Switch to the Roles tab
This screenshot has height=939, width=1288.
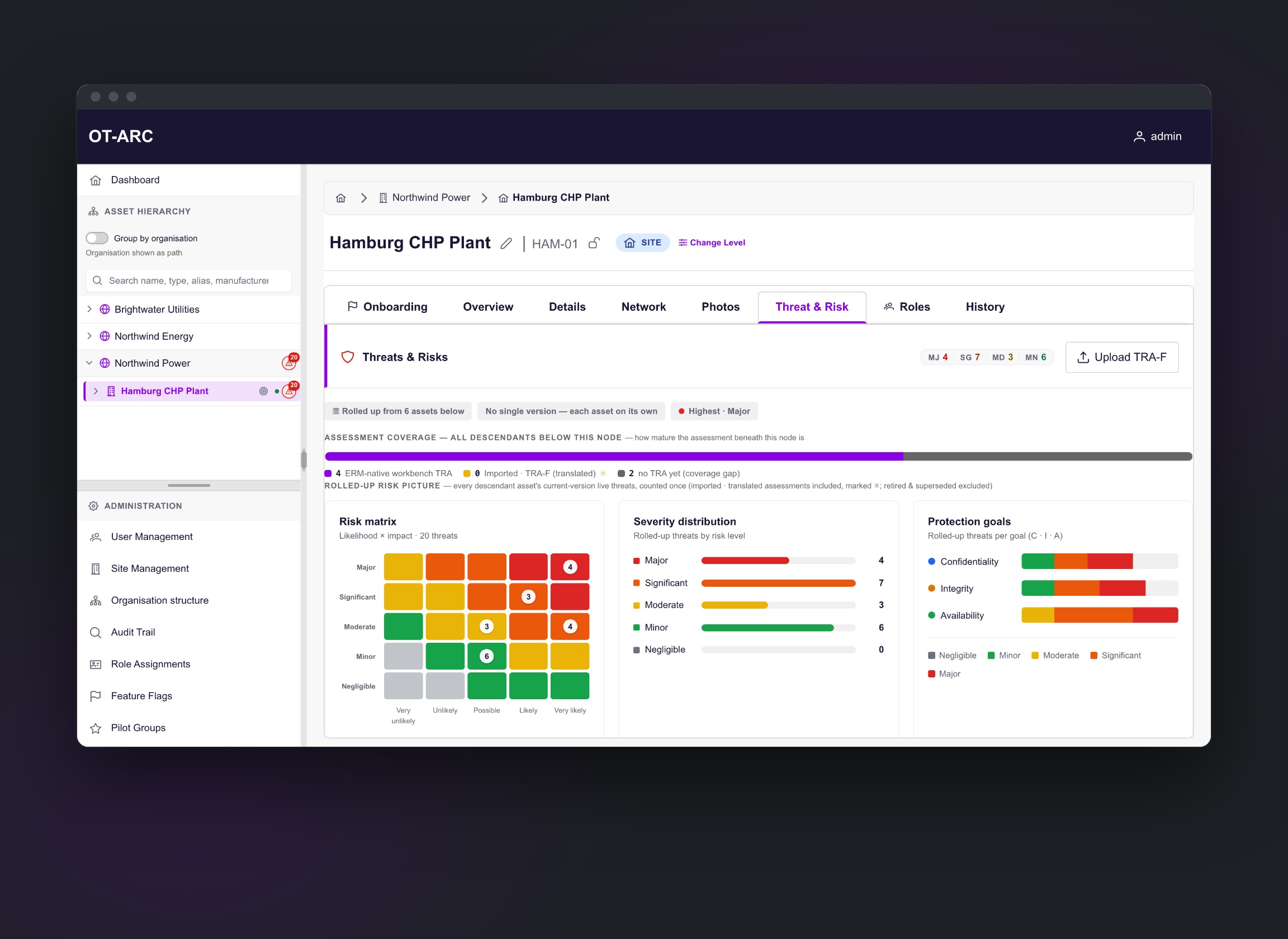point(907,307)
